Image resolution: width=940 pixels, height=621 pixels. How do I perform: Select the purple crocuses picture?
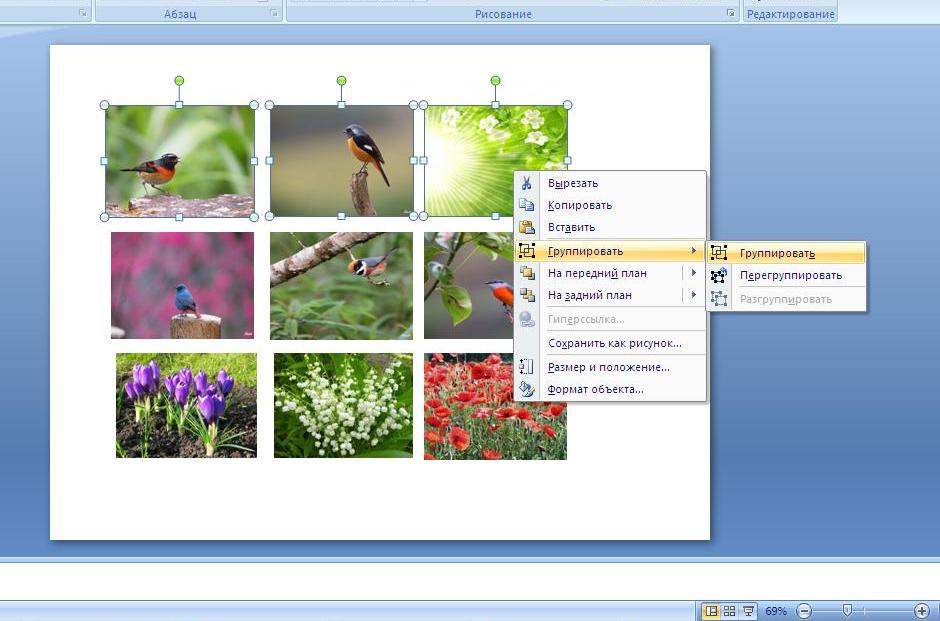186,405
